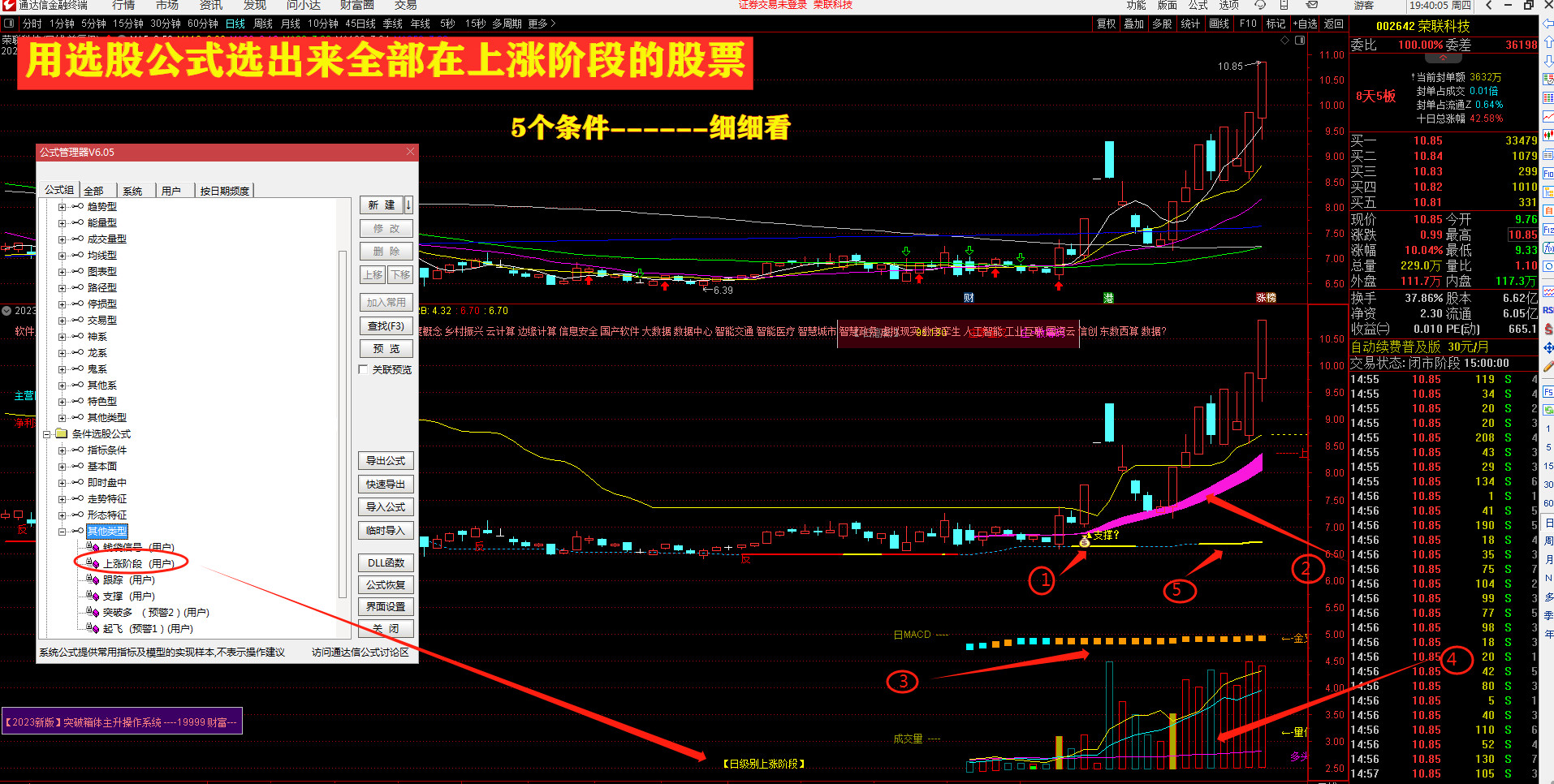The height and width of the screenshot is (784, 1554).
Task: Click the red S icon in right sidebar
Action: pyautogui.click(x=1548, y=329)
